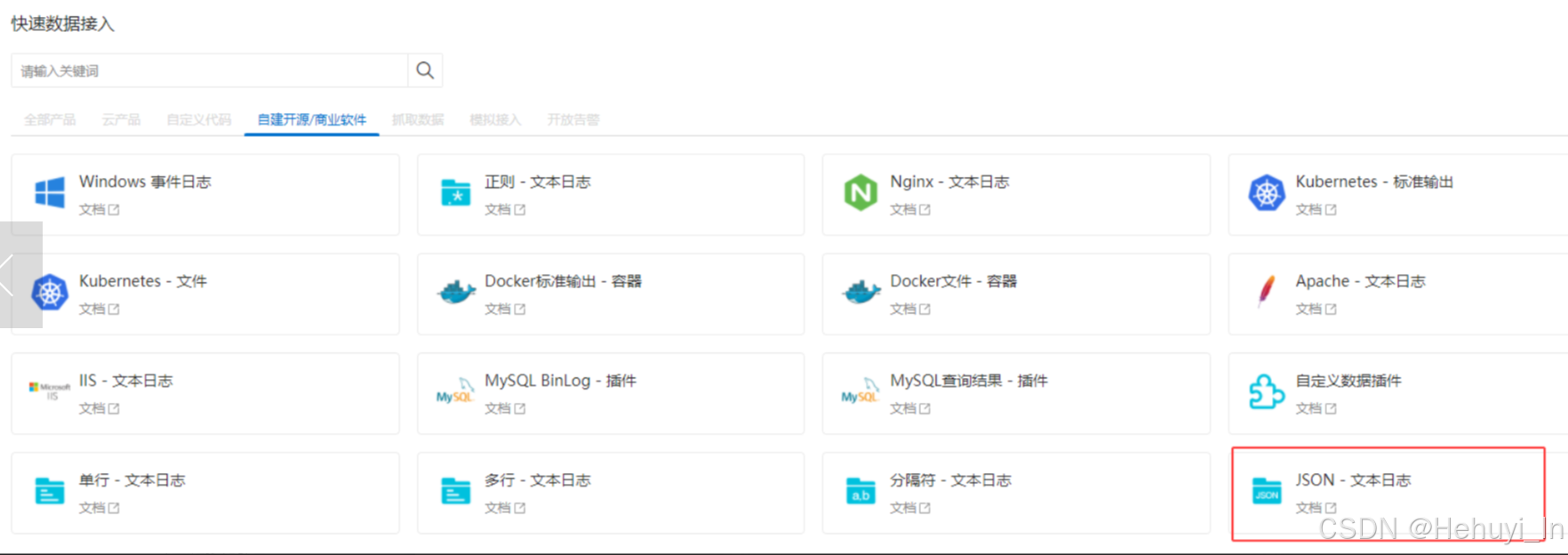The image size is (1568, 555).
Task: Open 文档 link under 自定义数据插件
Action: 1316,408
